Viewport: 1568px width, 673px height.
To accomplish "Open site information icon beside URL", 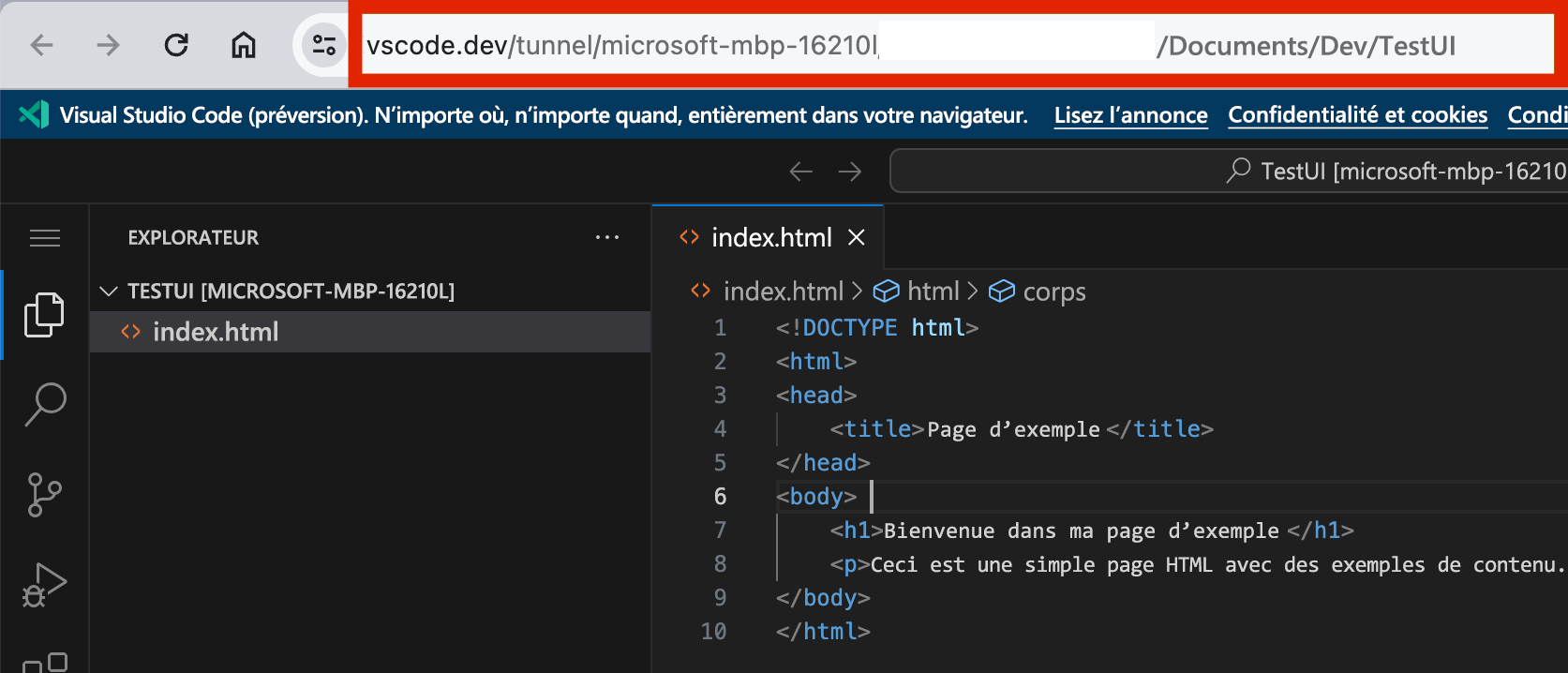I will point(324,45).
